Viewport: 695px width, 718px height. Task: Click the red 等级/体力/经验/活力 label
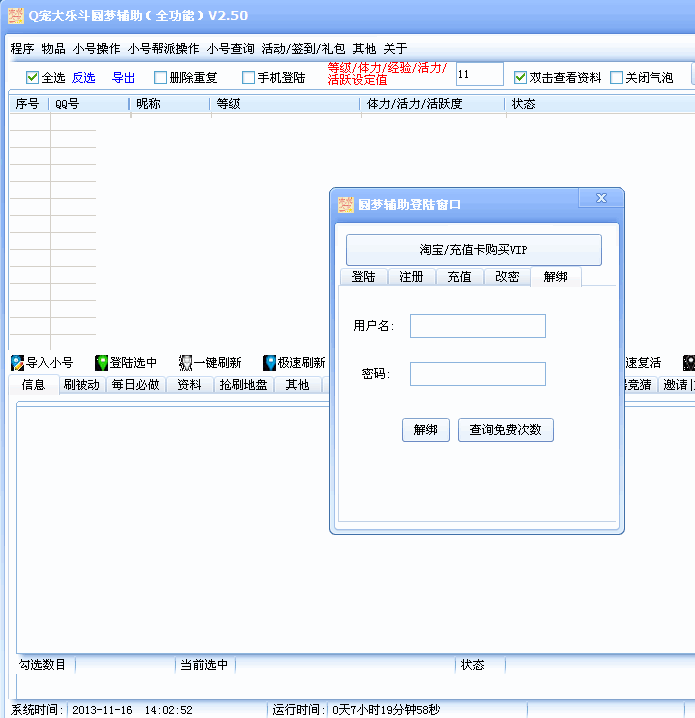(387, 74)
